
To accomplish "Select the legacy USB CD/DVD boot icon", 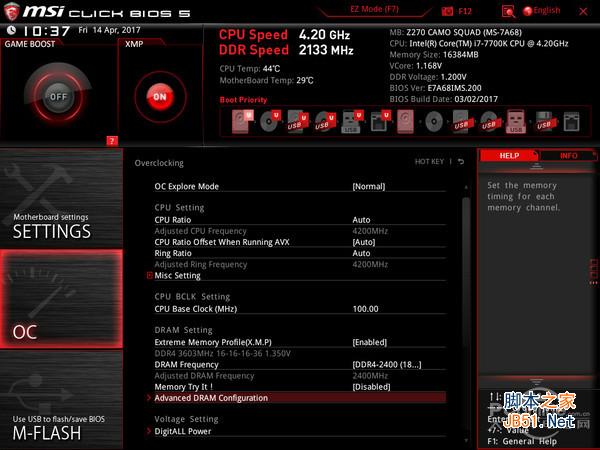I will click(489, 122).
